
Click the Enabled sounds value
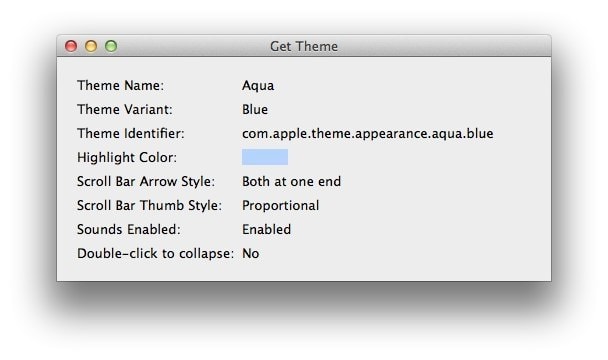coord(266,230)
